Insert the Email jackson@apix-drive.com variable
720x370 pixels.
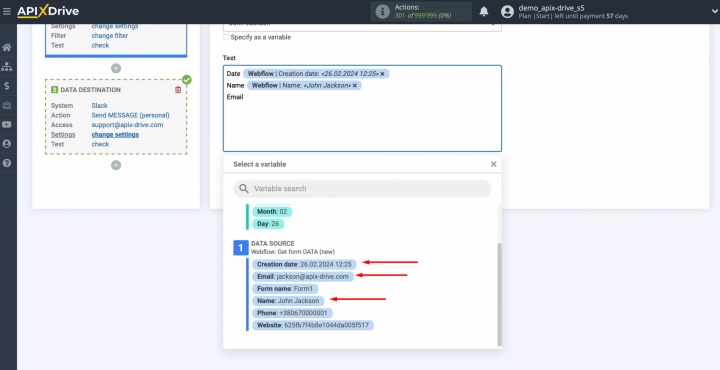click(303, 277)
